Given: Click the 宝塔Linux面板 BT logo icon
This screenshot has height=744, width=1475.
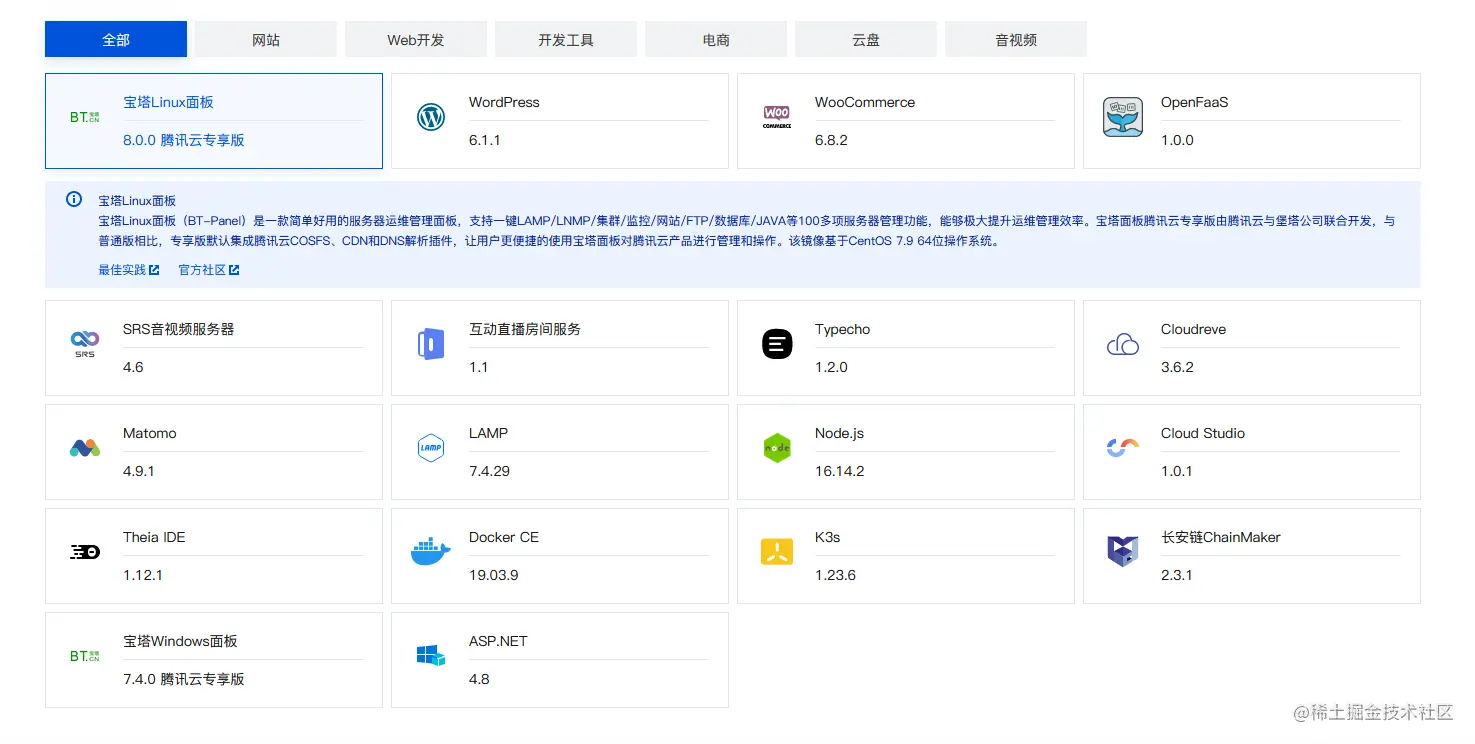Looking at the screenshot, I should [85, 117].
